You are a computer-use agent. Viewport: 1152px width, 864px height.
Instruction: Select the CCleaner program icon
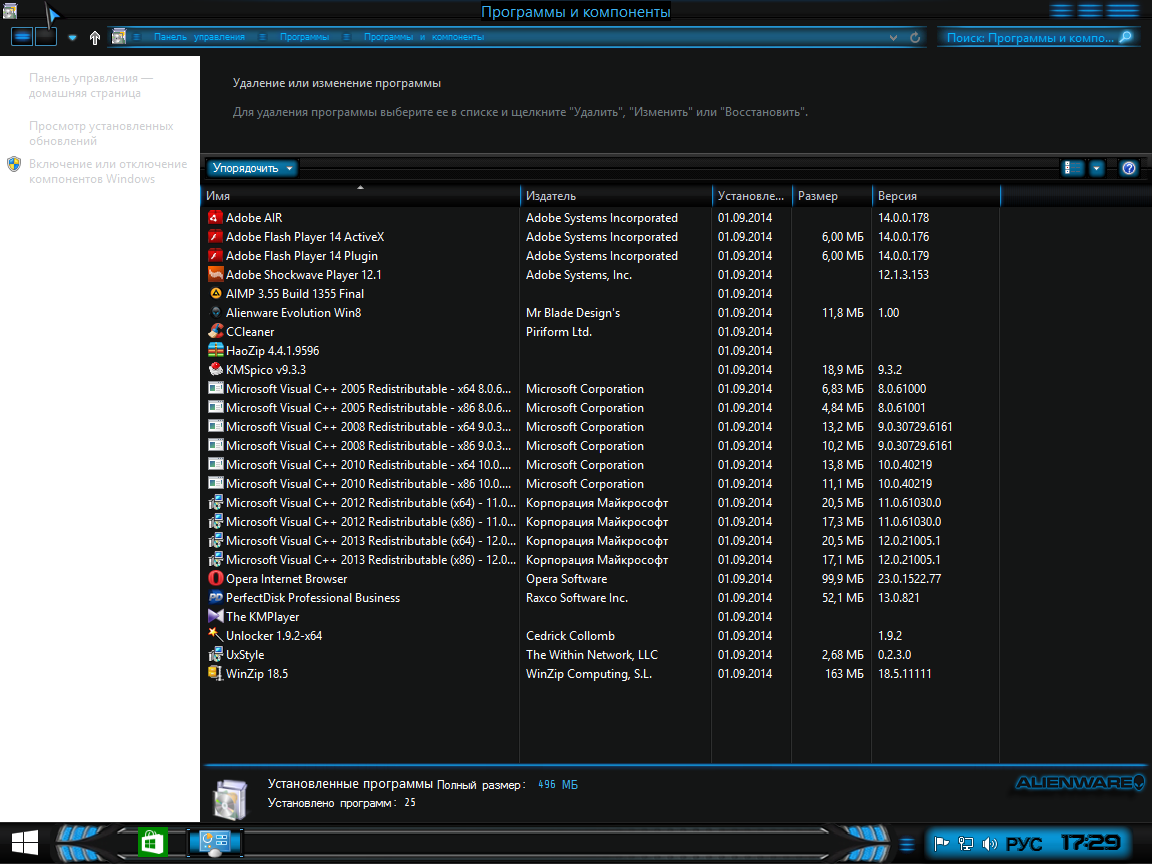point(215,331)
